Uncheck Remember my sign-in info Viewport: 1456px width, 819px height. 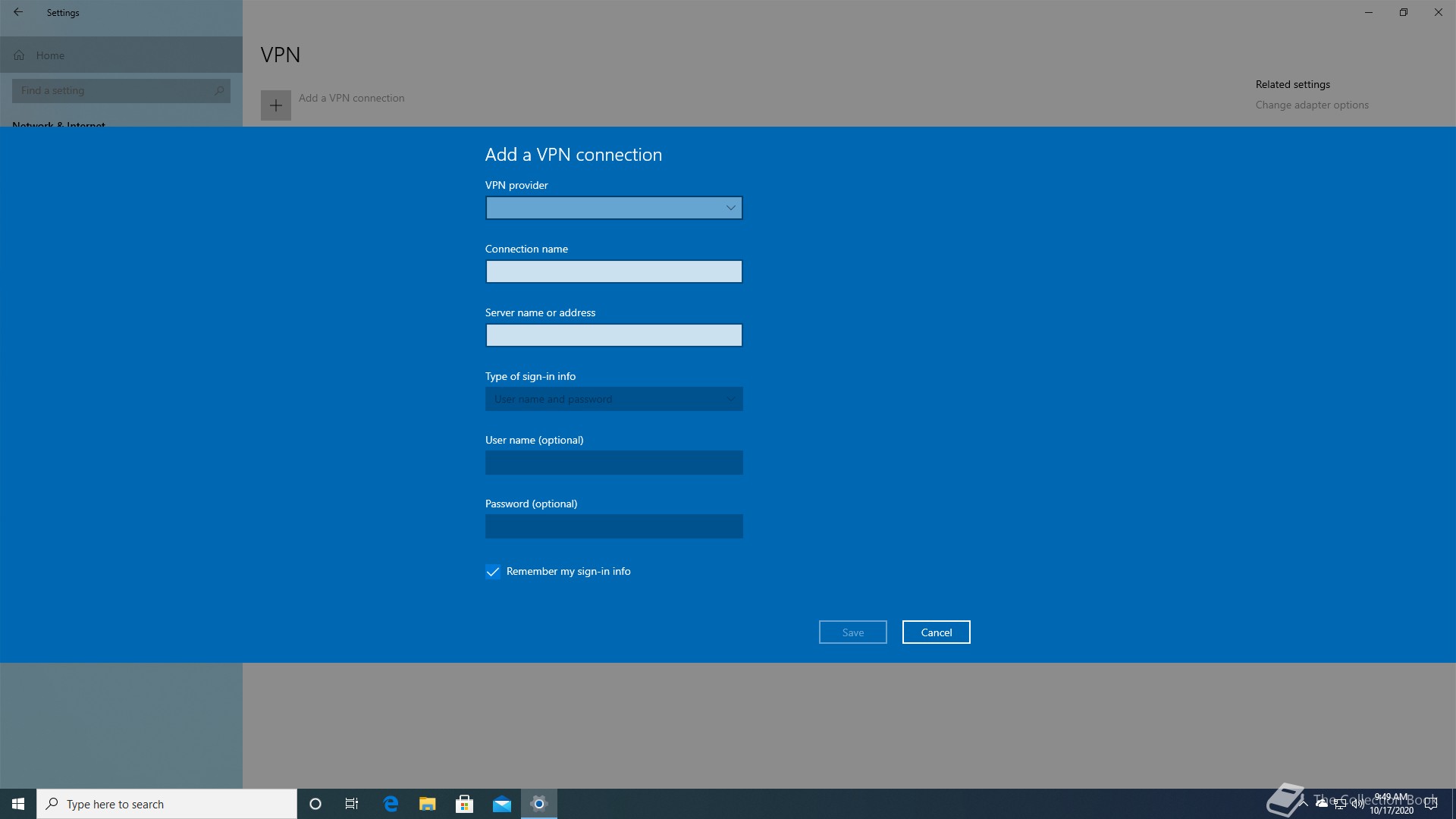point(493,572)
